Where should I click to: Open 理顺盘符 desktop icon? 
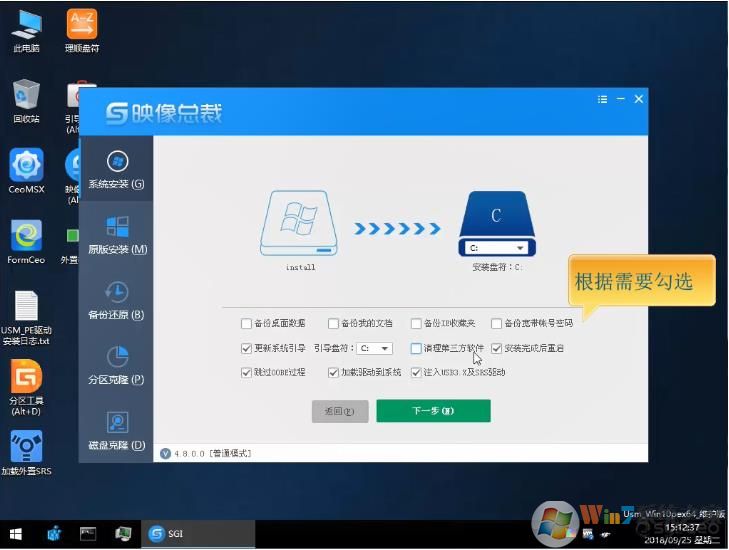coord(82,31)
